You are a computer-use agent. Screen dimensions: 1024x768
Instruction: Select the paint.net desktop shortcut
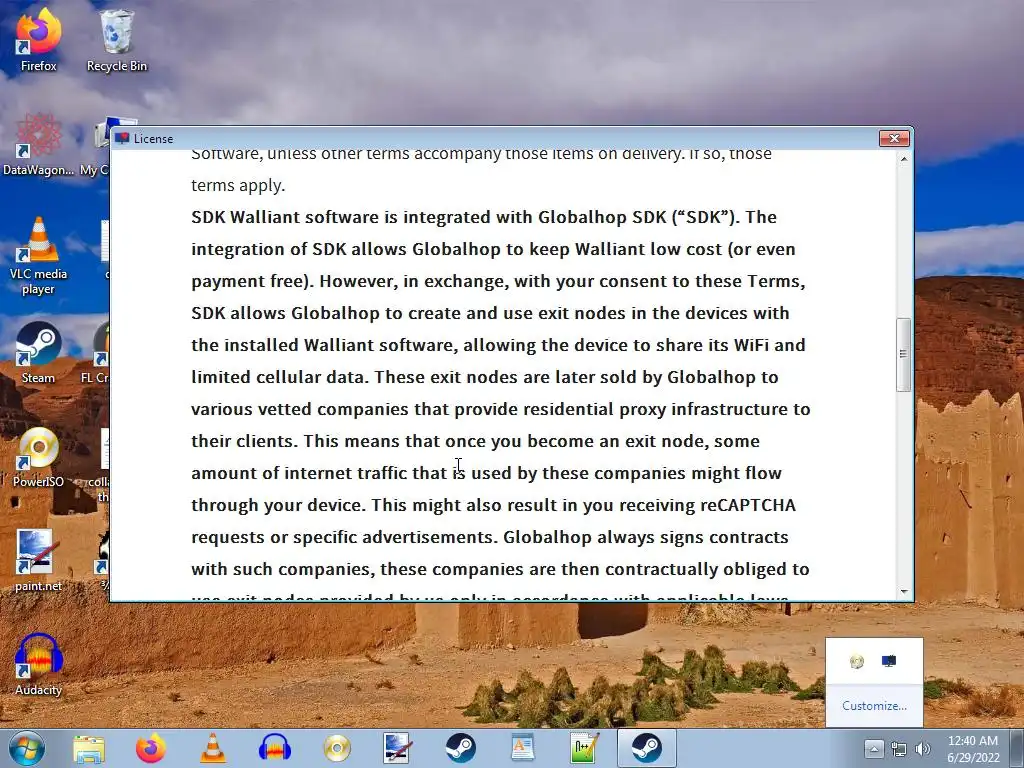[38, 560]
